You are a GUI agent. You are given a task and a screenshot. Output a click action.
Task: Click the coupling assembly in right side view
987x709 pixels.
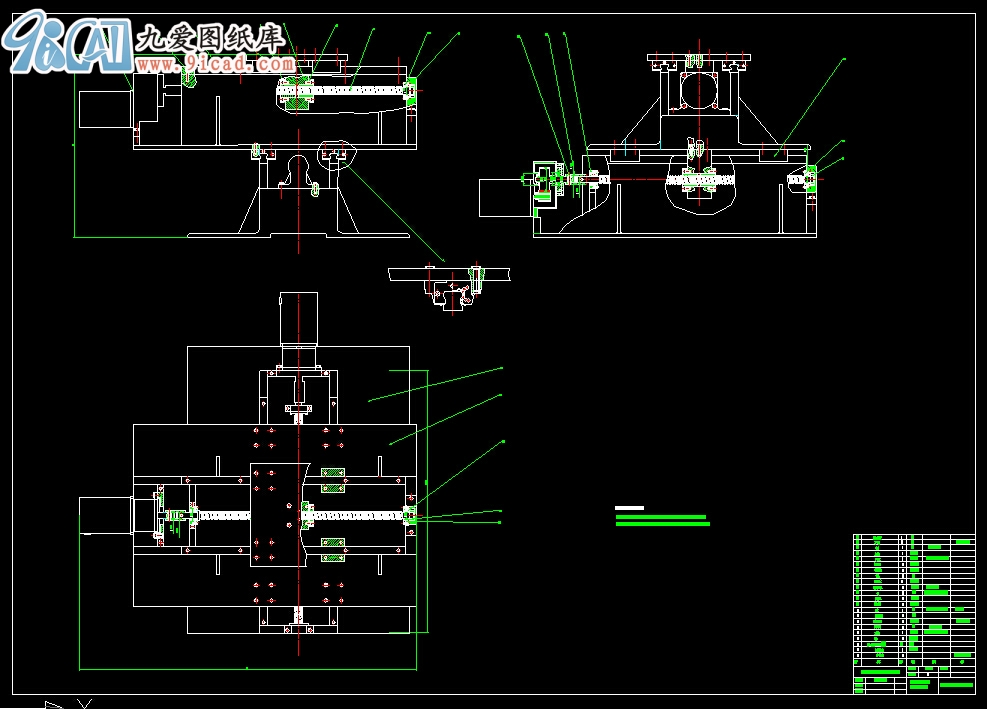548,183
